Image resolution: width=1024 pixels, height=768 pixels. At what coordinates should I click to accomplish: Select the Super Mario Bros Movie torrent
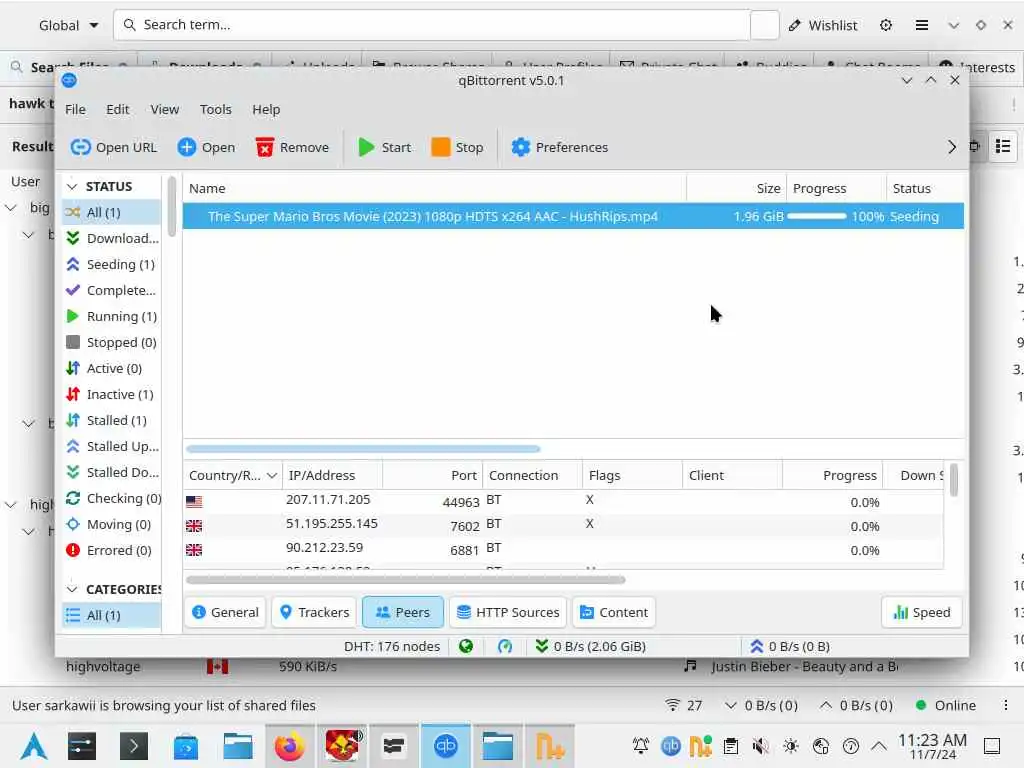tap(573, 217)
